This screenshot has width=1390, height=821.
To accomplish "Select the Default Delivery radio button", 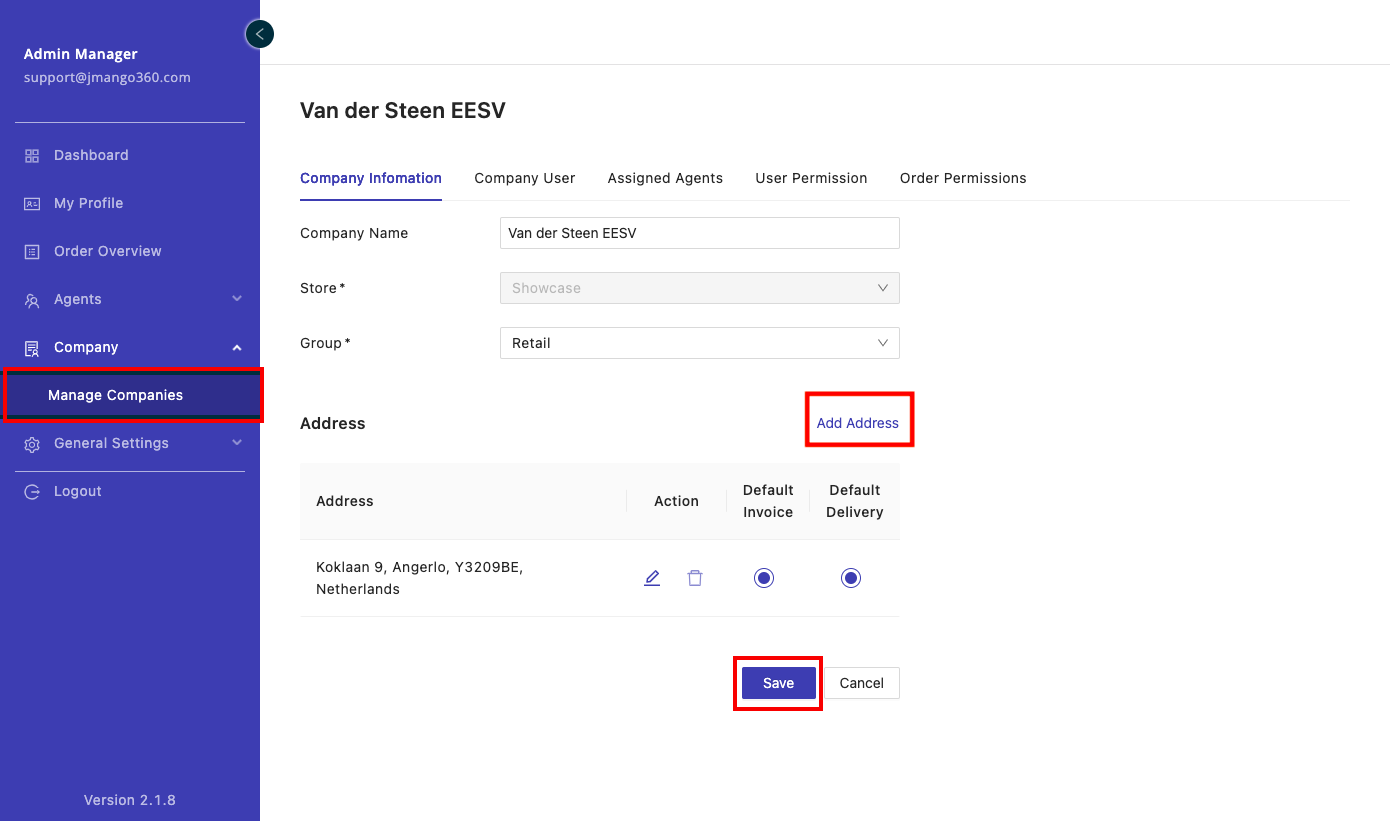I will point(851,578).
